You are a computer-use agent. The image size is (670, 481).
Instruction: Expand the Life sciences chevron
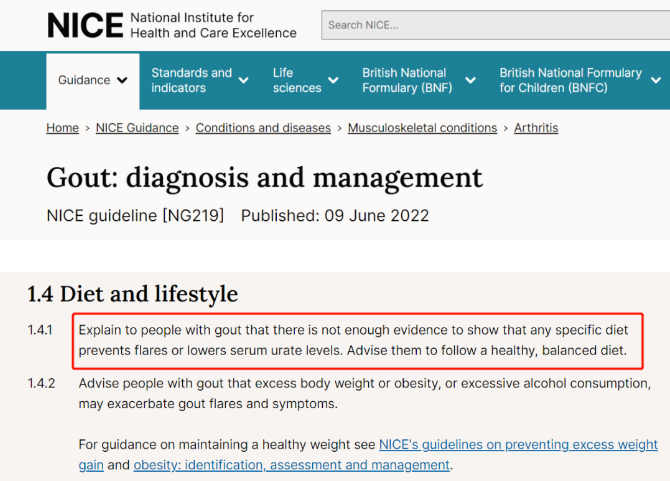(333, 80)
